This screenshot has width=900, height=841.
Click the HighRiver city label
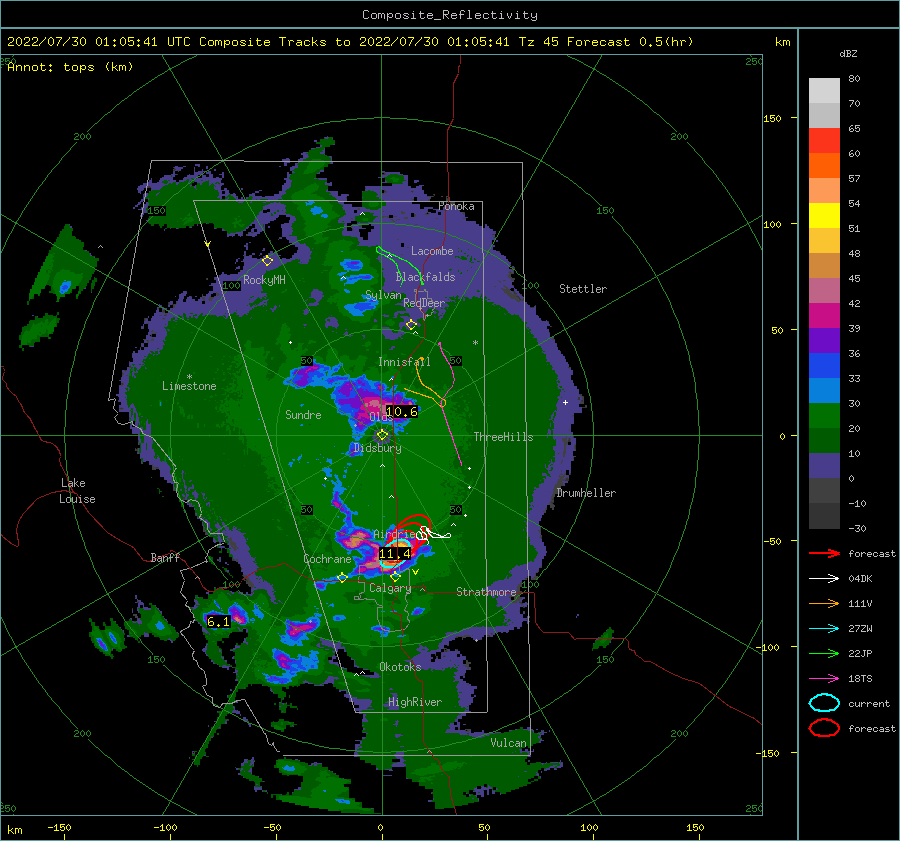pyautogui.click(x=415, y=702)
